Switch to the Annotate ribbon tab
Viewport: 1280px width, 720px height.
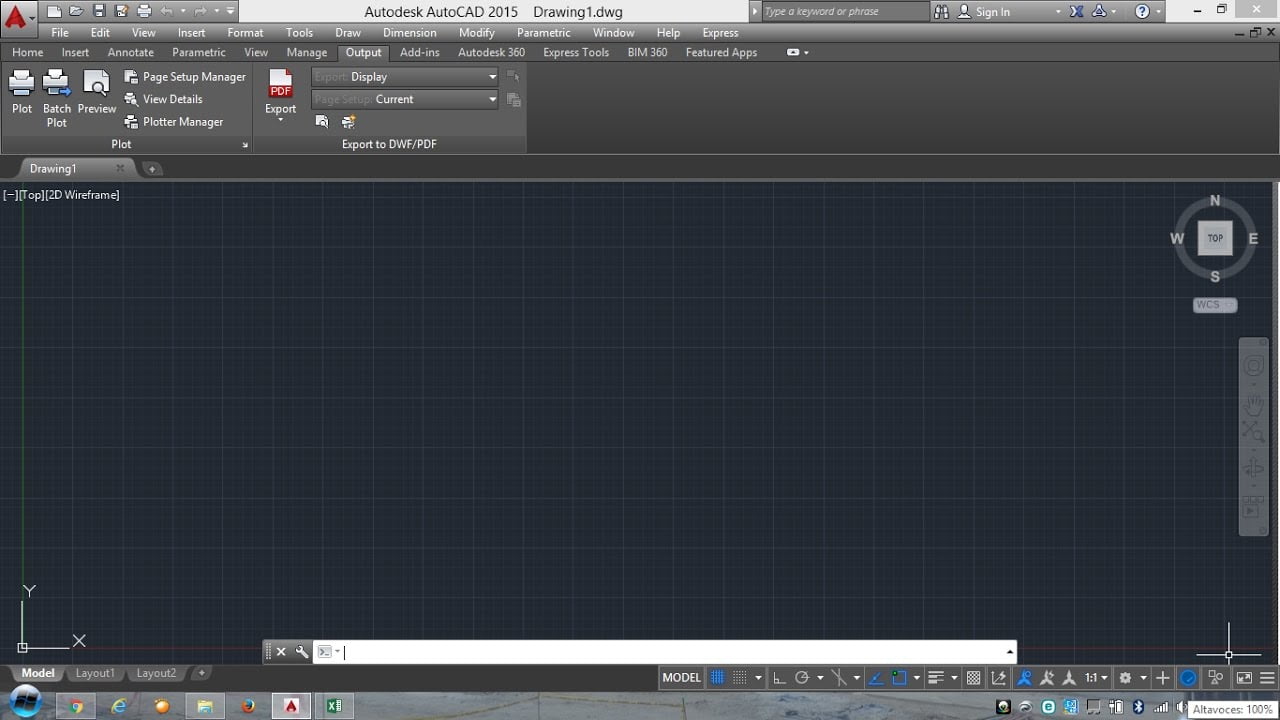click(131, 53)
